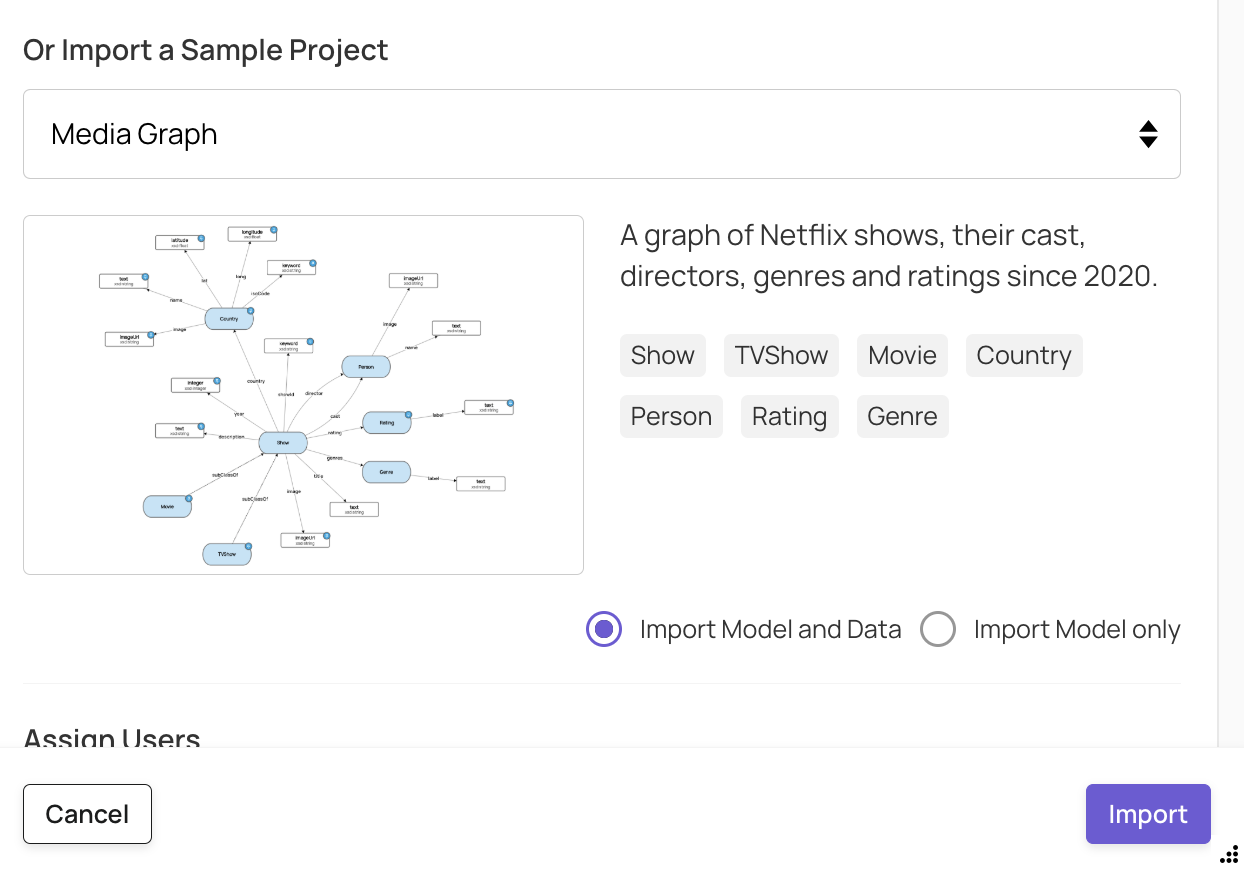Click the central Show node in preview
The width and height of the screenshot is (1244, 876).
(x=282, y=443)
